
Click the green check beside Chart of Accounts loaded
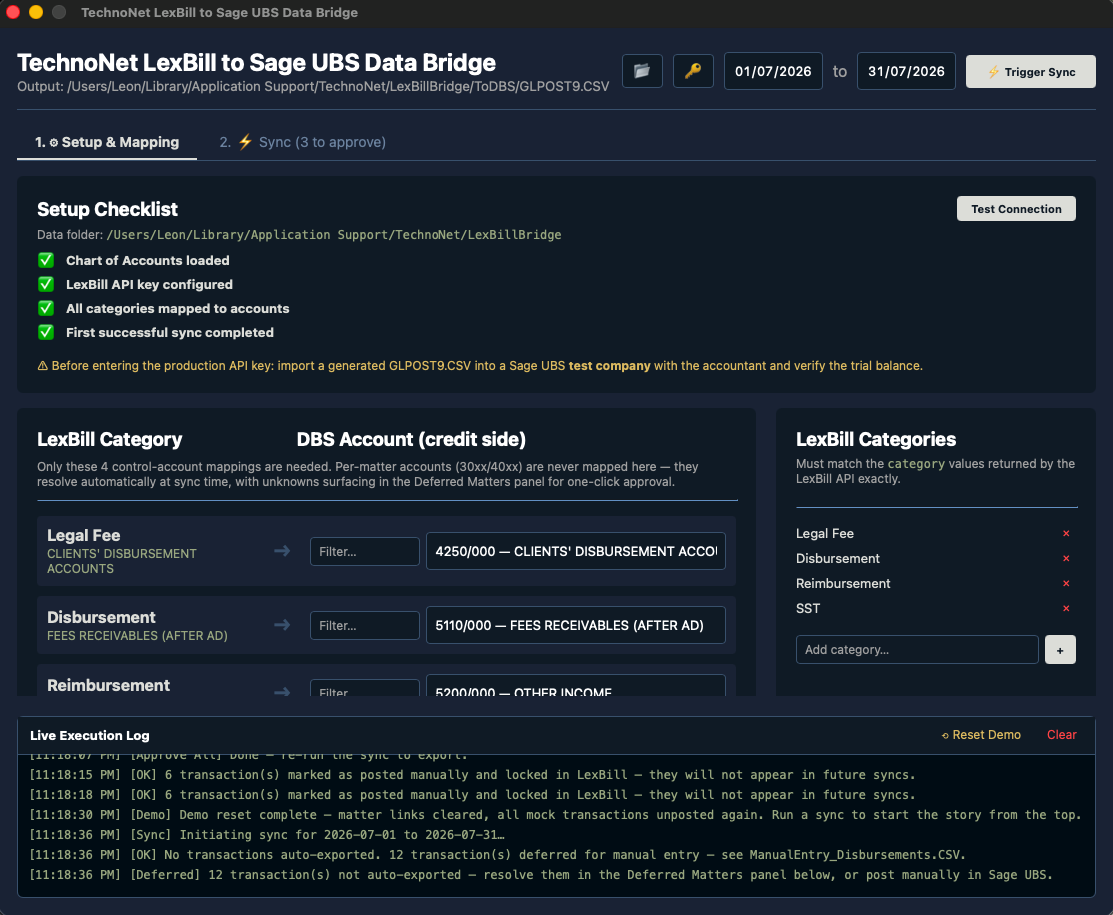pos(46,261)
